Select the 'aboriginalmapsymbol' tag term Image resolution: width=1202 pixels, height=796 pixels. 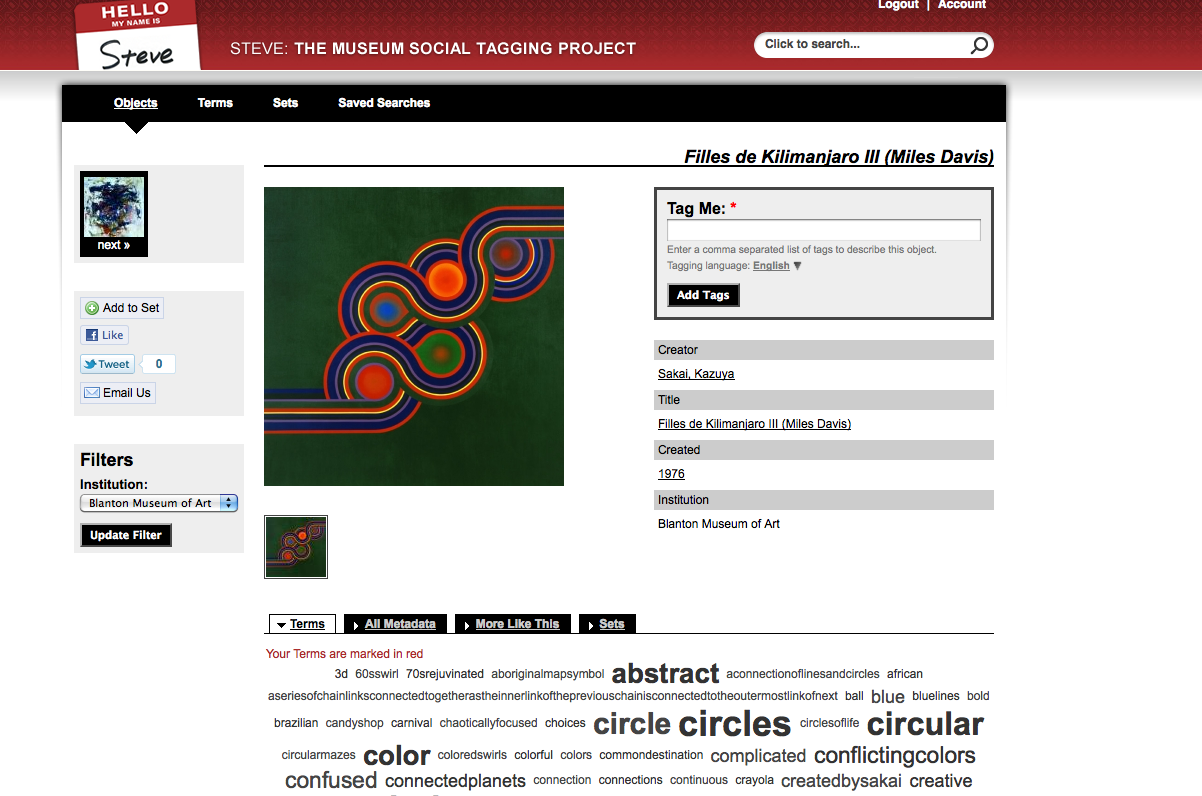(548, 674)
